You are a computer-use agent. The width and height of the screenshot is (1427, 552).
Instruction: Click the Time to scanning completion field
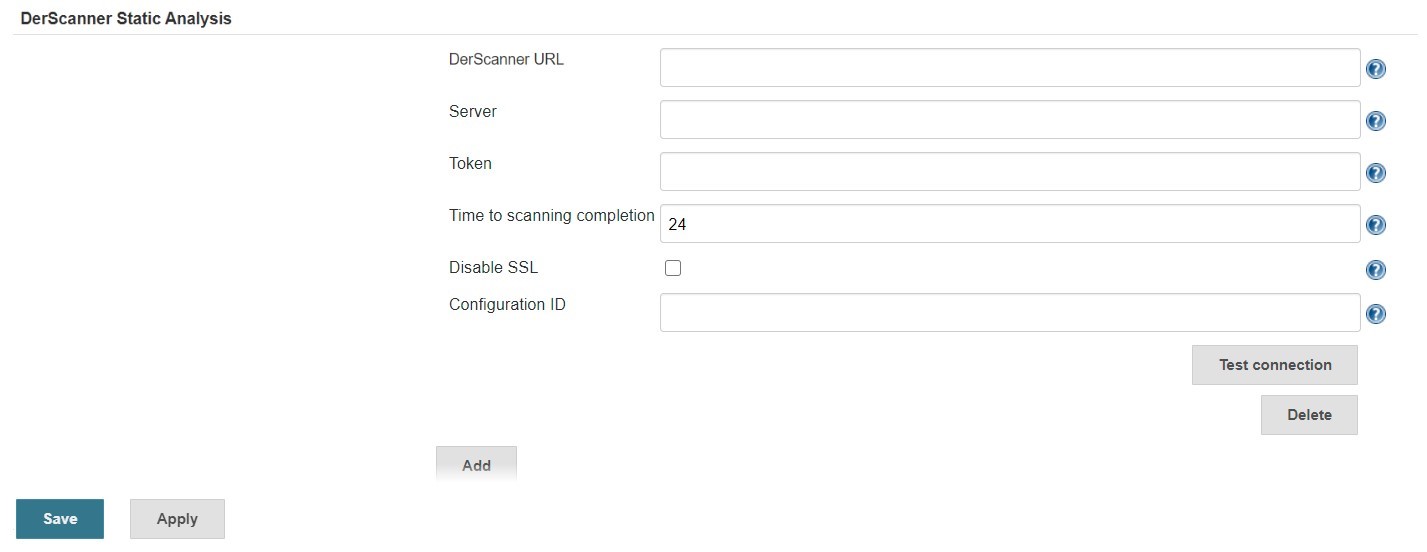pyautogui.click(x=1010, y=224)
